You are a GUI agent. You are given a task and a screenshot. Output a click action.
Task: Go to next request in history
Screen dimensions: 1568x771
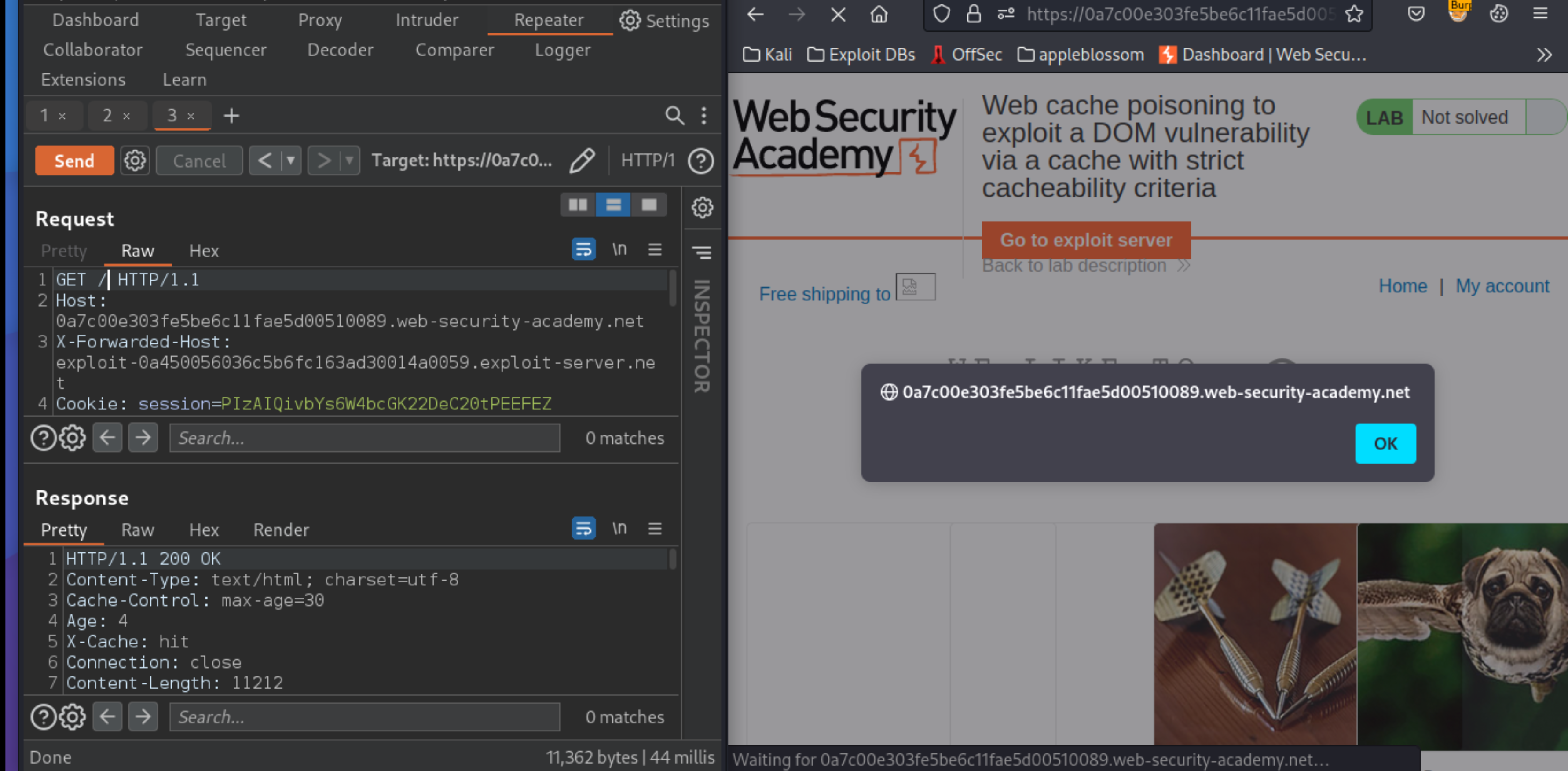pyautogui.click(x=324, y=161)
